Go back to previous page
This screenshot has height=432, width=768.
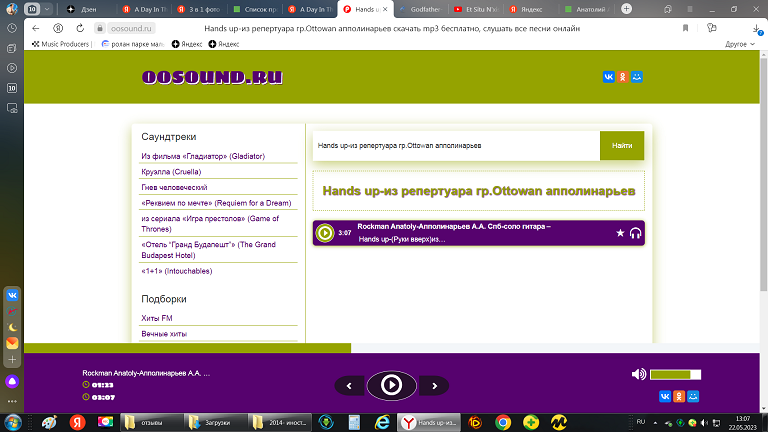pyautogui.click(x=35, y=28)
